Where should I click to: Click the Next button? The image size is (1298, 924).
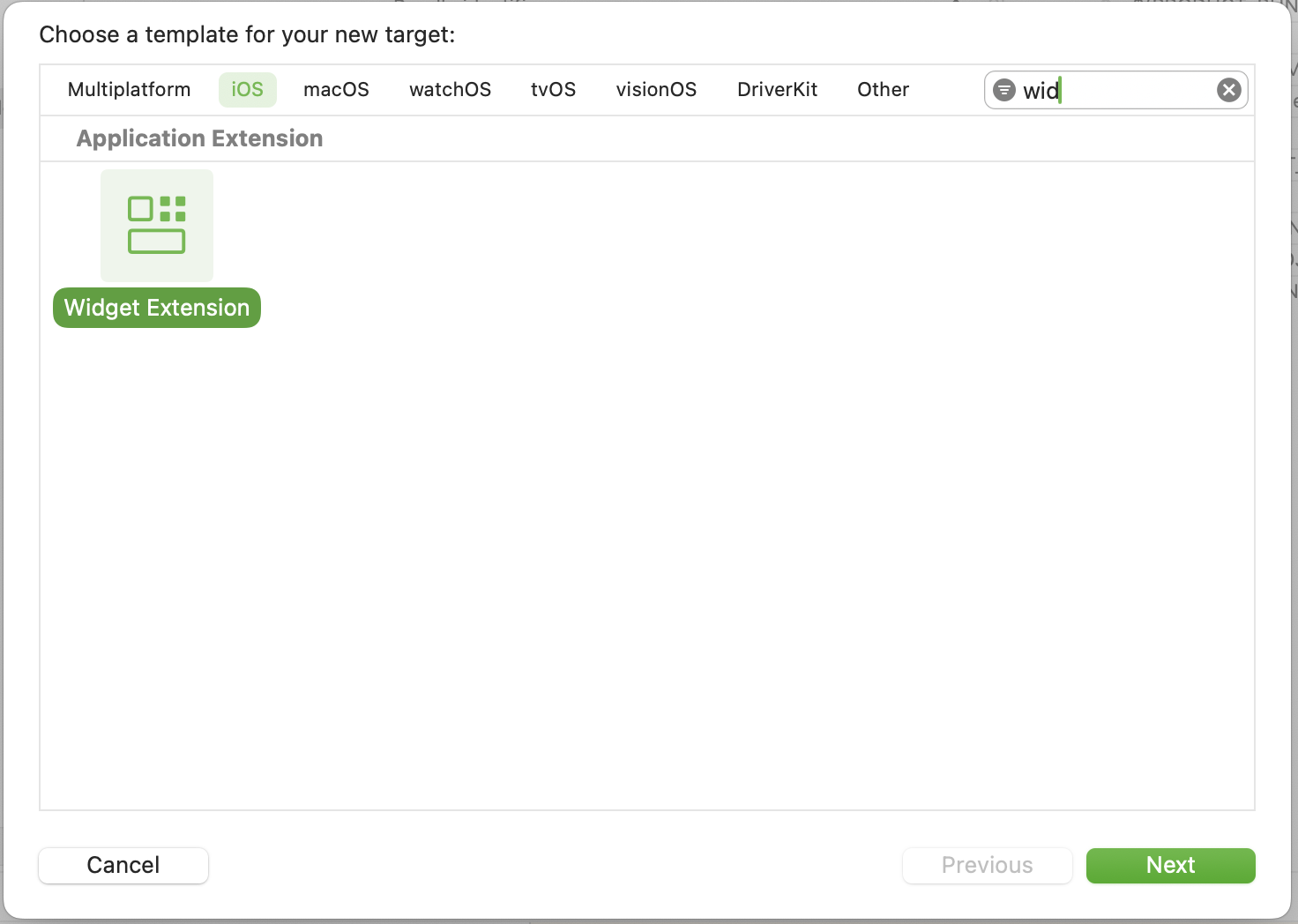click(1170, 865)
